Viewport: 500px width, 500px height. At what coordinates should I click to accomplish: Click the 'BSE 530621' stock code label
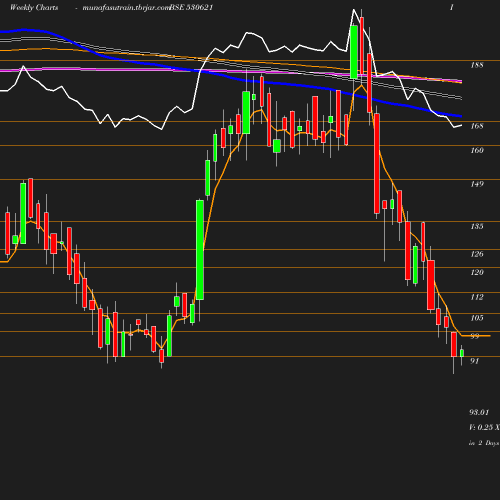(191, 7)
